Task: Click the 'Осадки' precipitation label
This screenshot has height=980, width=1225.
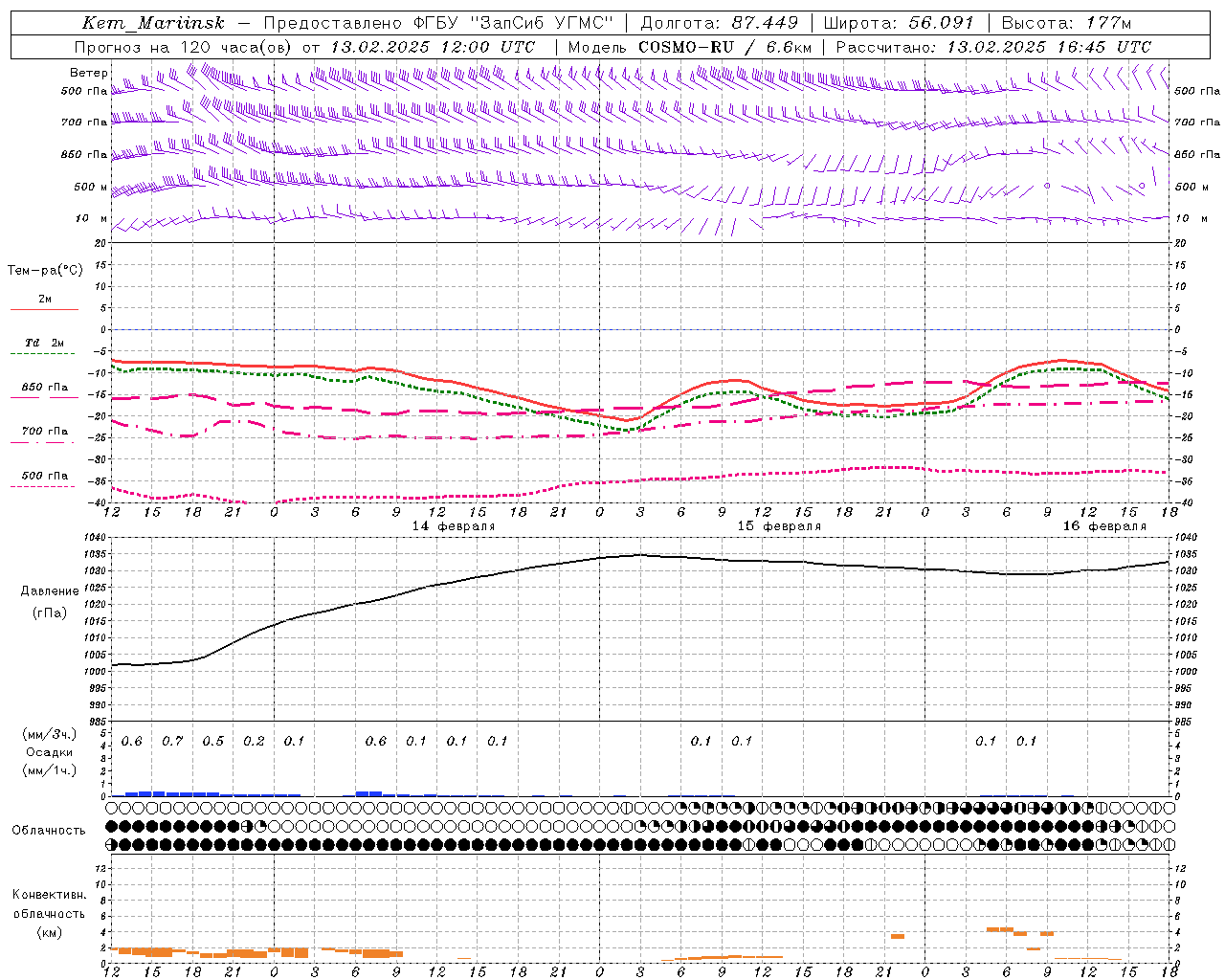Action: click(x=50, y=752)
